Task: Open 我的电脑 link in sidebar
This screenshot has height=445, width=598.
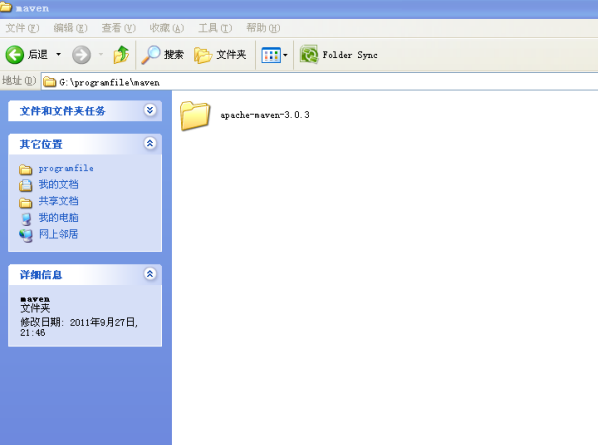Action: [58, 218]
